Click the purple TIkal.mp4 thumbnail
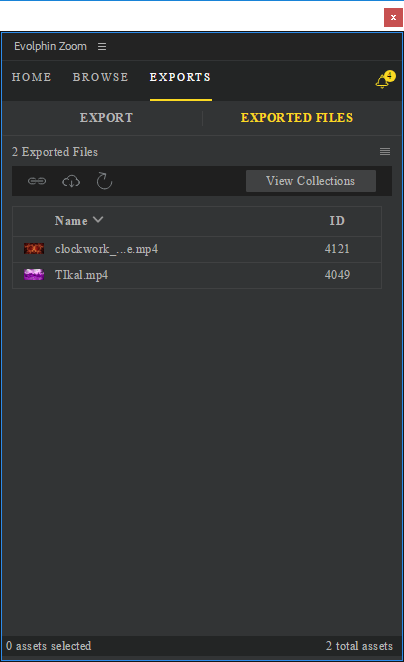 pyautogui.click(x=34, y=274)
